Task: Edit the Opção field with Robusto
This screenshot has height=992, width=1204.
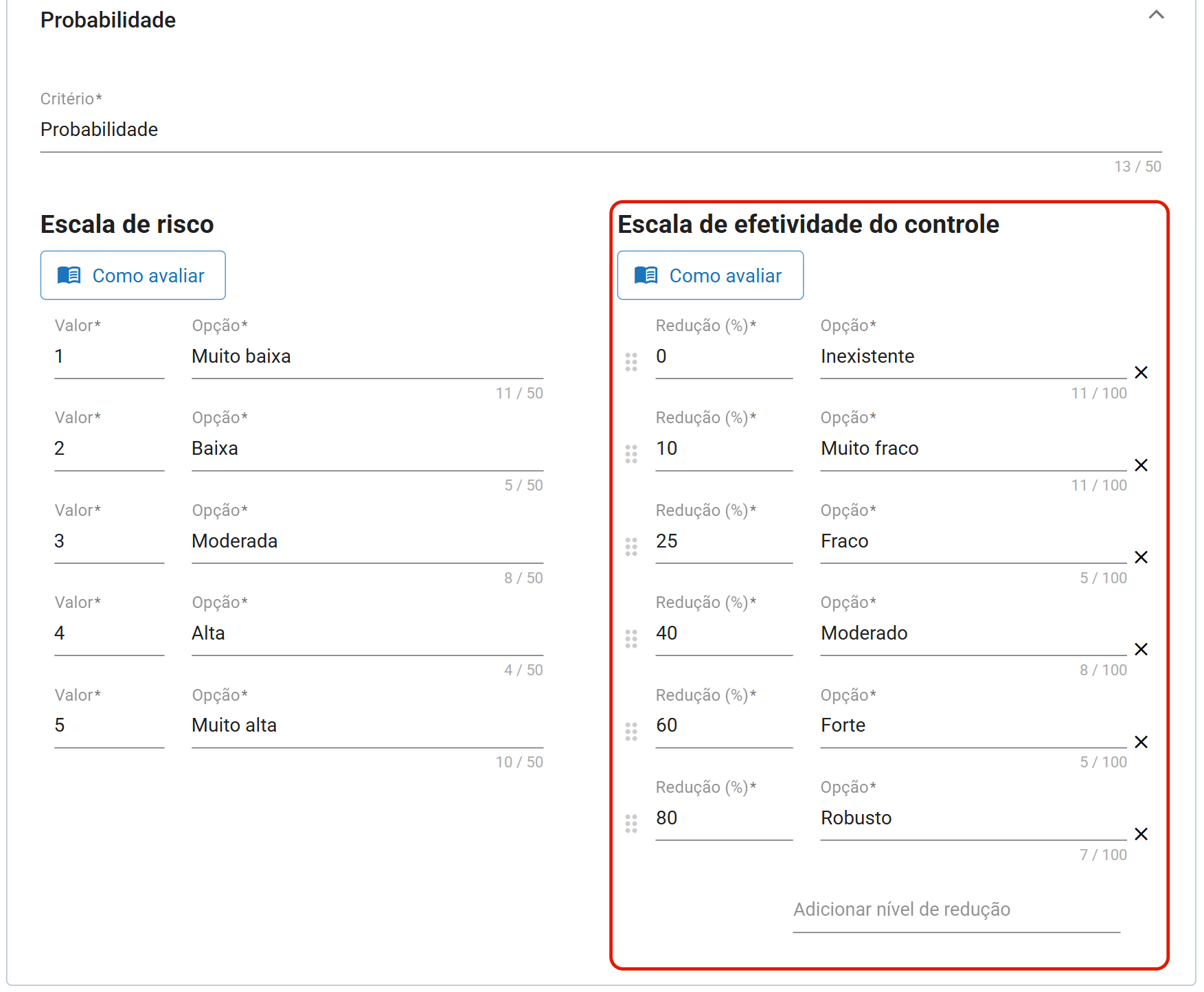Action: coord(973,818)
